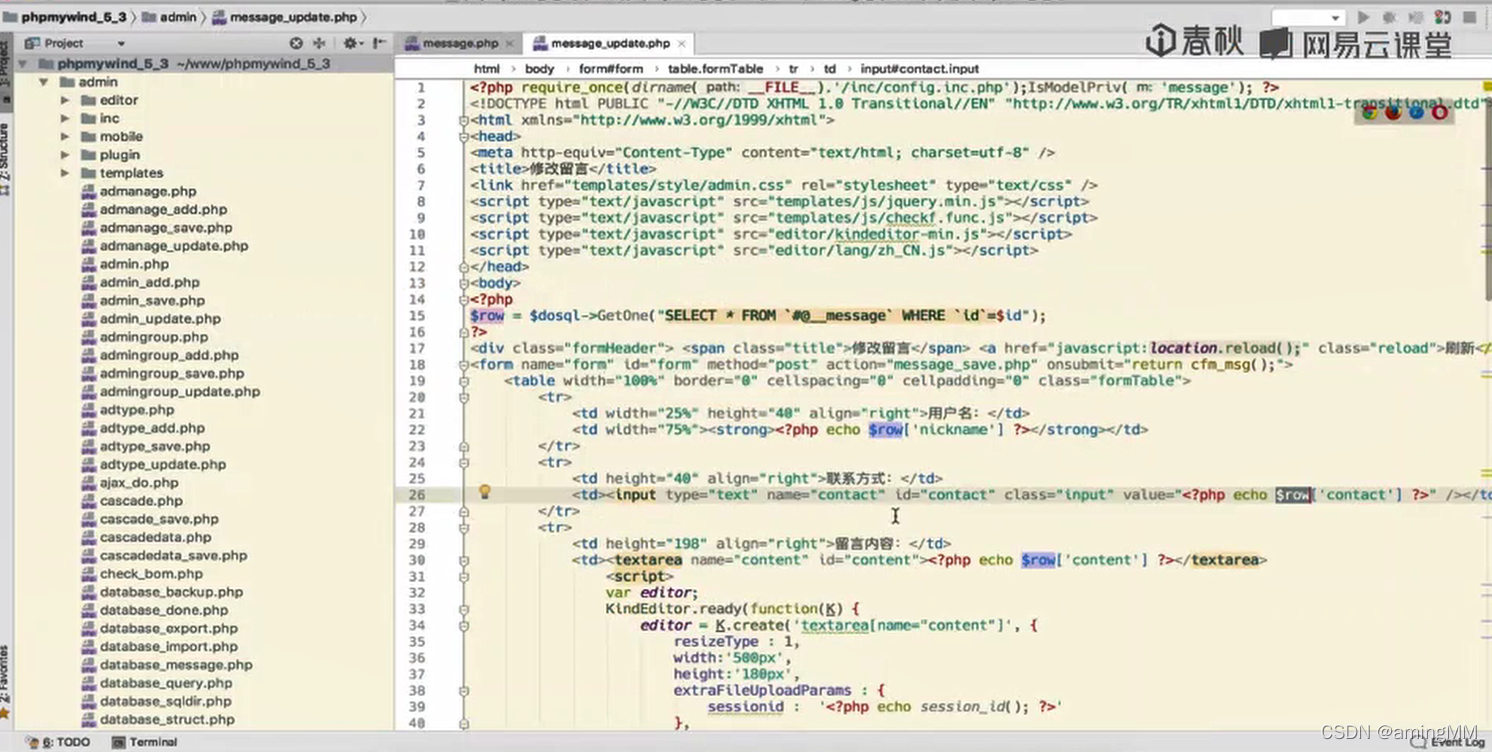The width and height of the screenshot is (1492, 752).
Task: Open the Project side tool window tab
Action: pos(5,74)
